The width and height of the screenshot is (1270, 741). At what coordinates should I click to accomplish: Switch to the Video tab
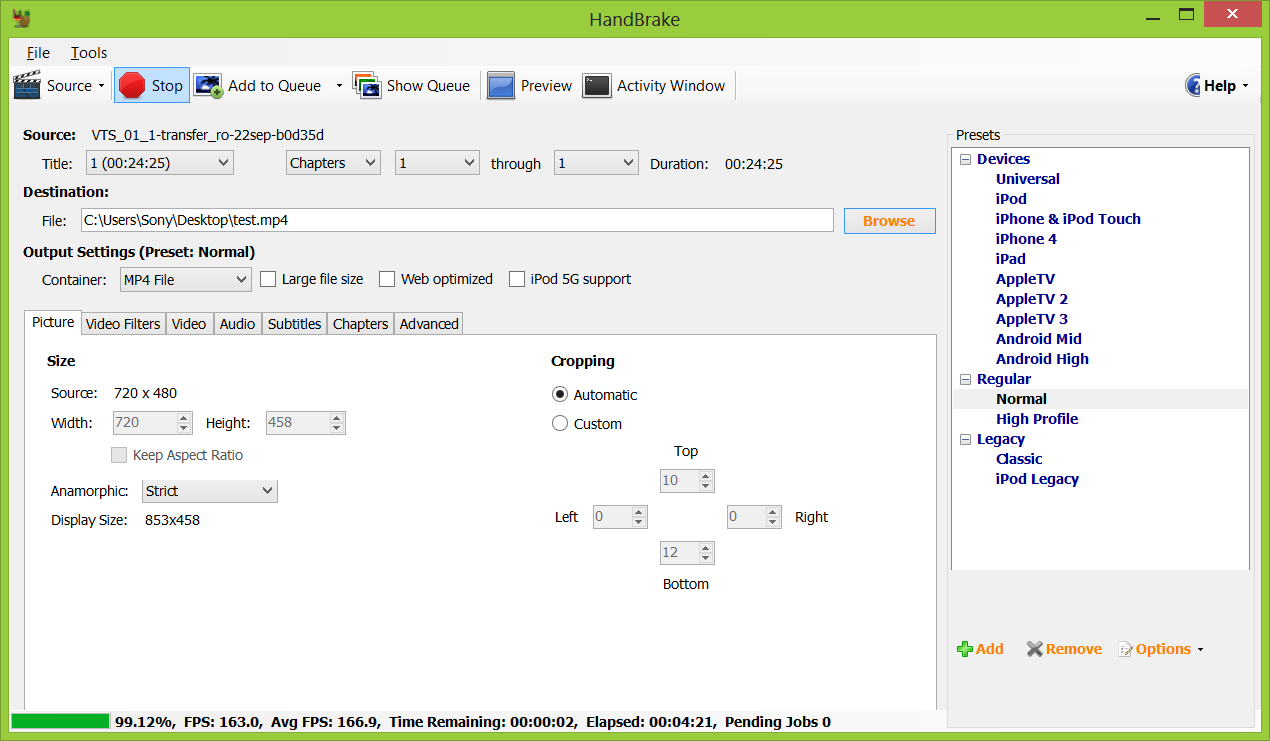pyautogui.click(x=189, y=324)
